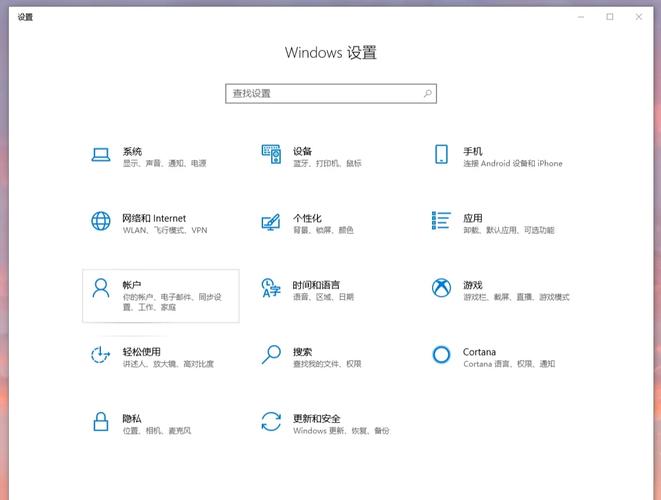Open the 手机 settings category title
The height and width of the screenshot is (500, 661).
[473, 151]
